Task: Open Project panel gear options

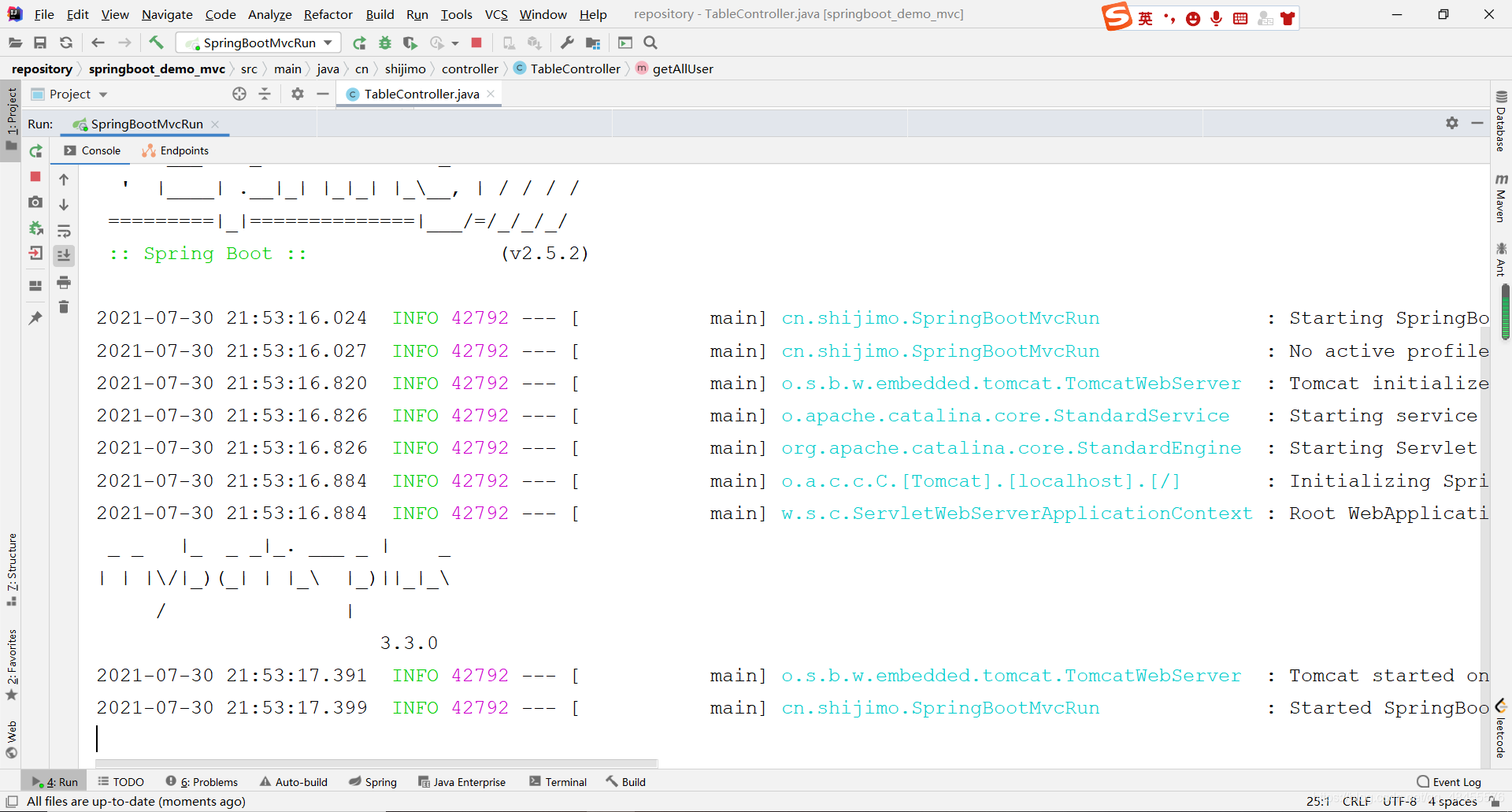Action: pos(297,94)
